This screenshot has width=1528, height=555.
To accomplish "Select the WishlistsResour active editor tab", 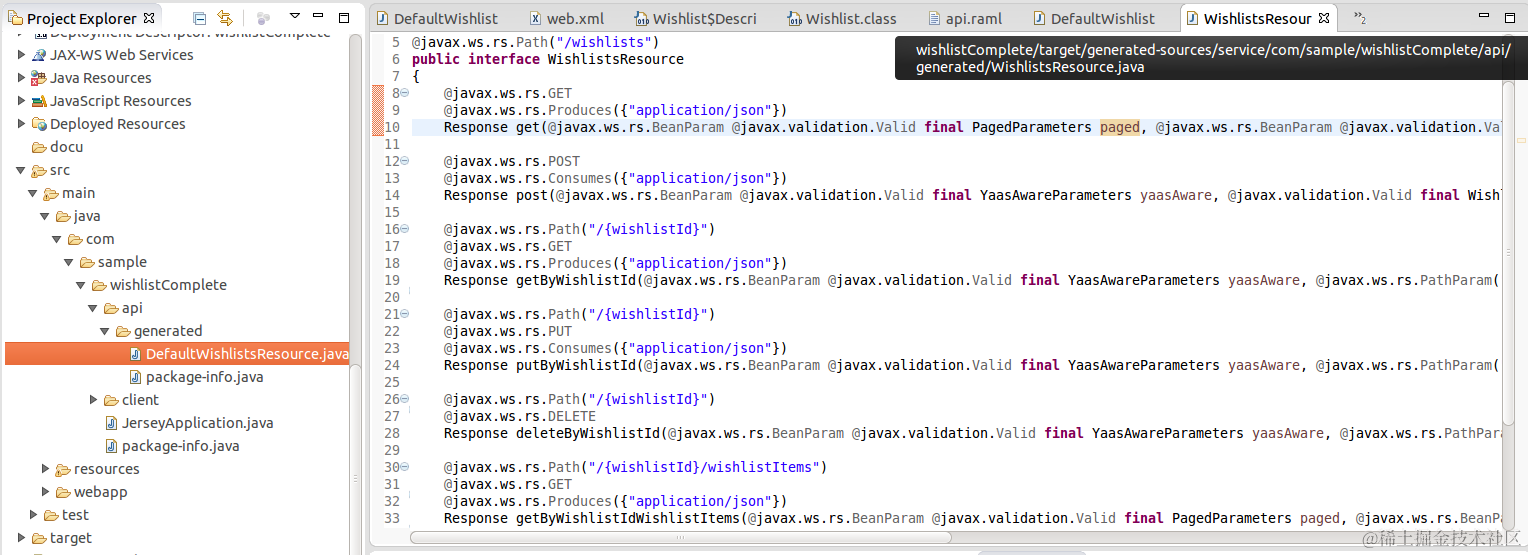I will pyautogui.click(x=1257, y=18).
